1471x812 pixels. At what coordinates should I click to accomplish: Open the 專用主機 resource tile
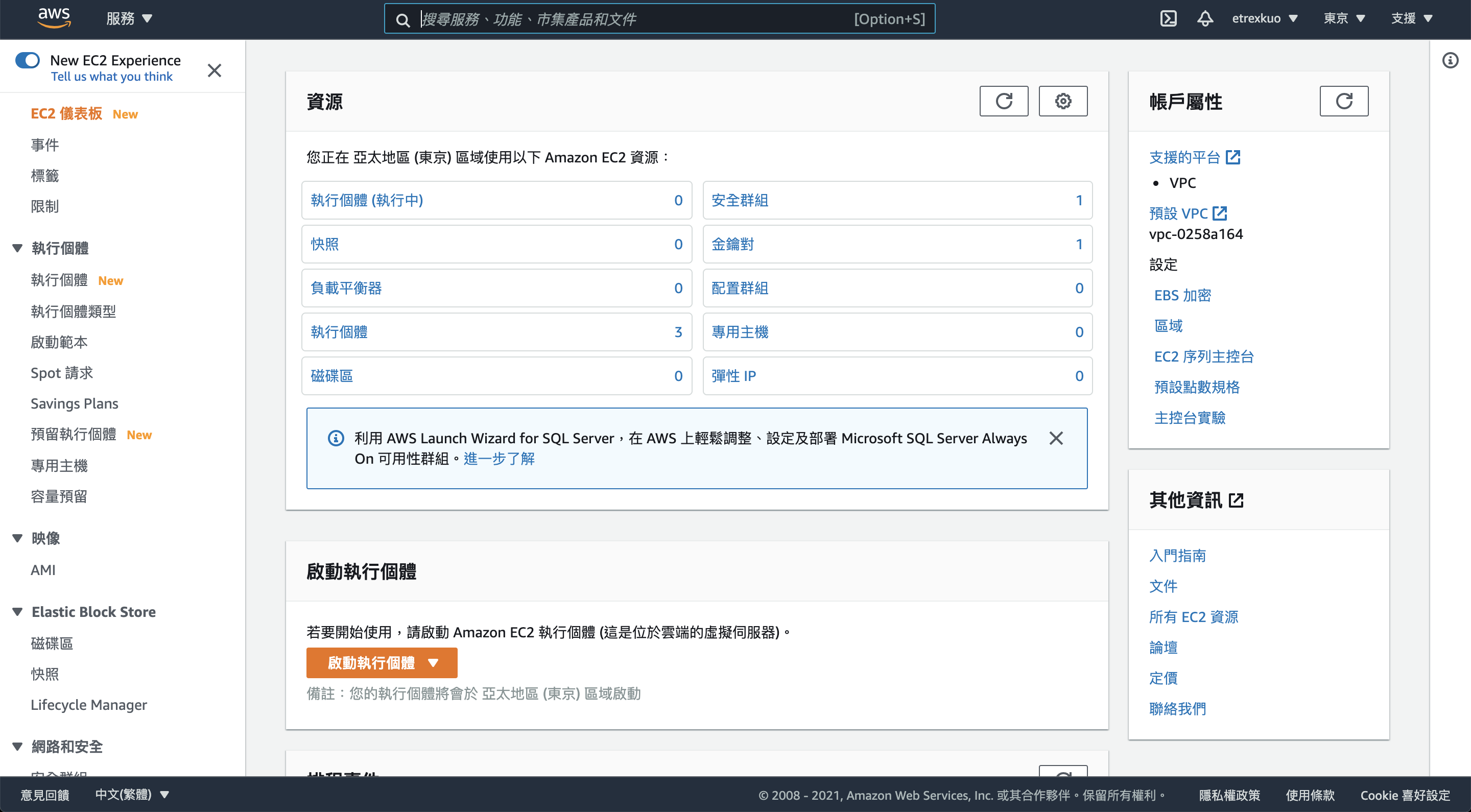click(x=898, y=332)
